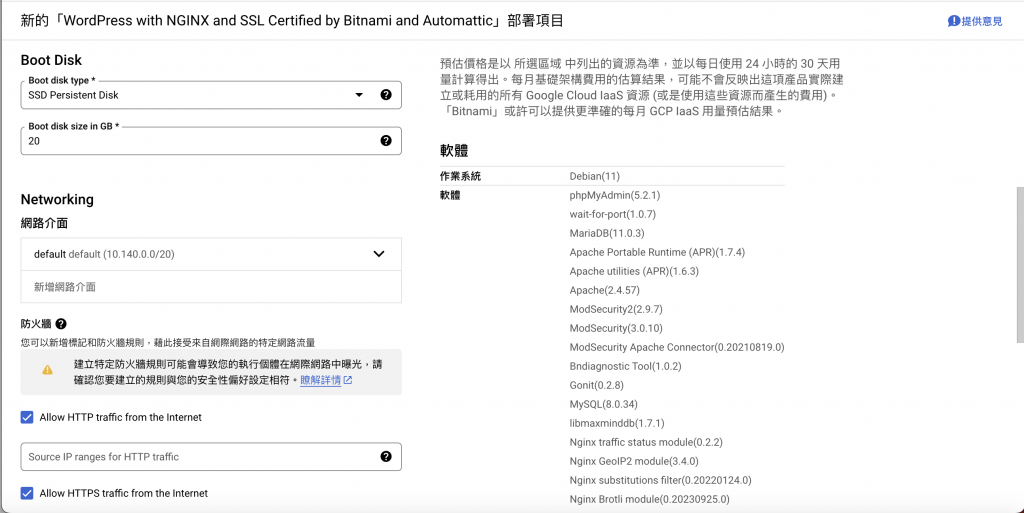Click the 作業系統 row label
Image resolution: width=1024 pixels, height=513 pixels.
(x=460, y=176)
